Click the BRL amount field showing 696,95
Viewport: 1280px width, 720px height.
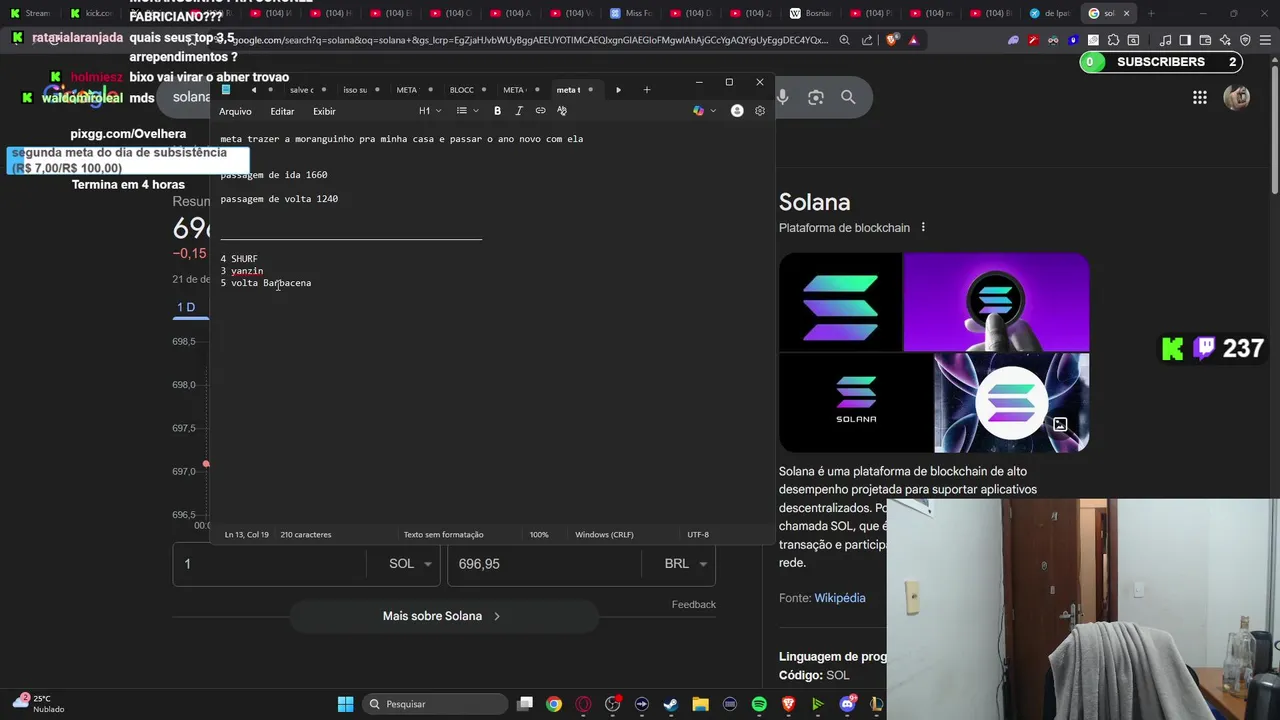(x=544, y=564)
